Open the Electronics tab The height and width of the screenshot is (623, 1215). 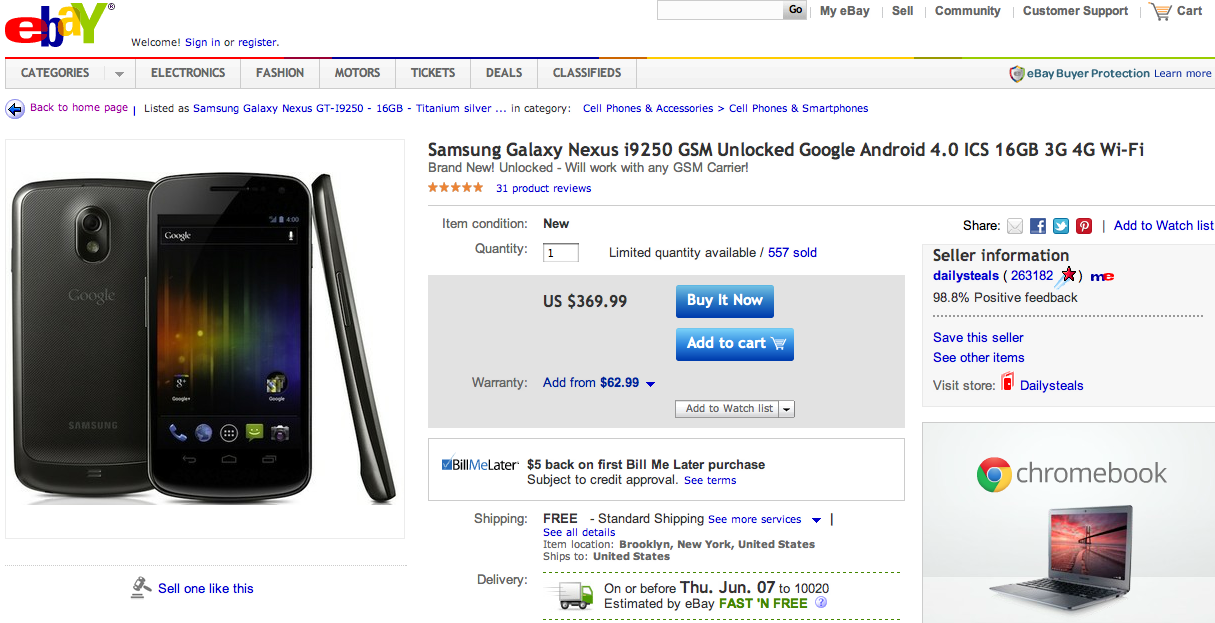tap(188, 73)
